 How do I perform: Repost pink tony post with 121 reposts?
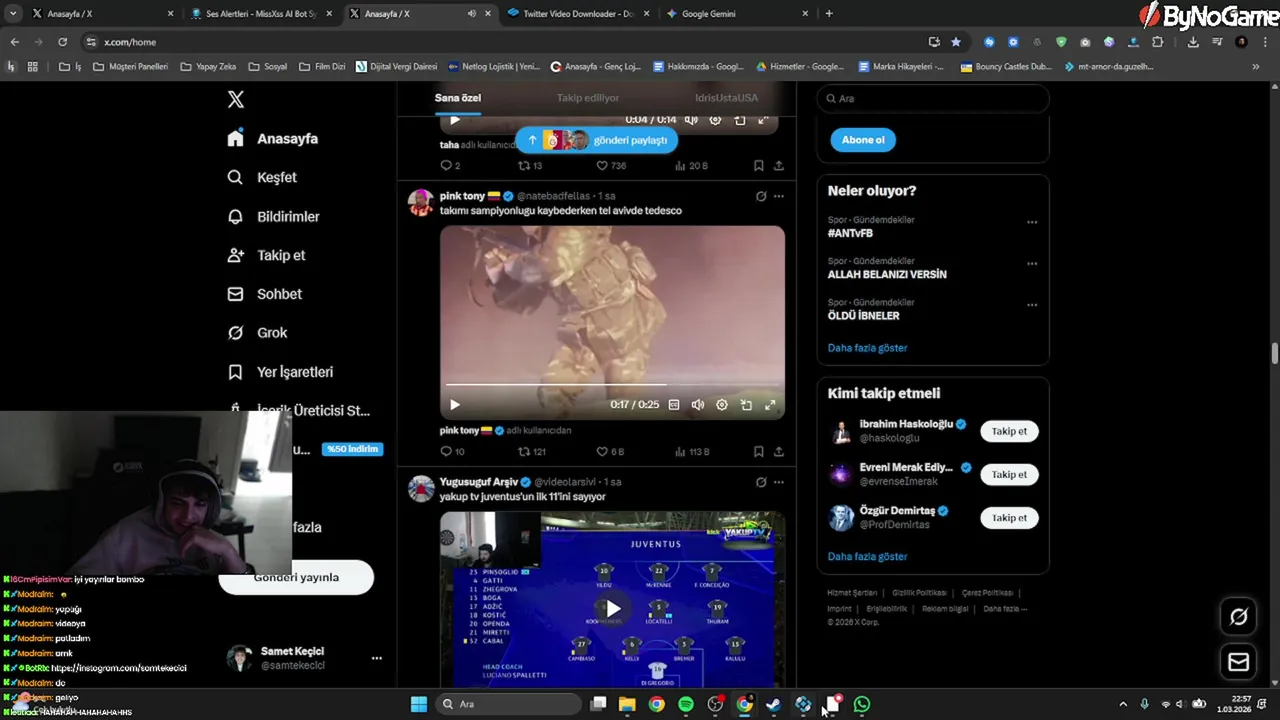click(531, 451)
